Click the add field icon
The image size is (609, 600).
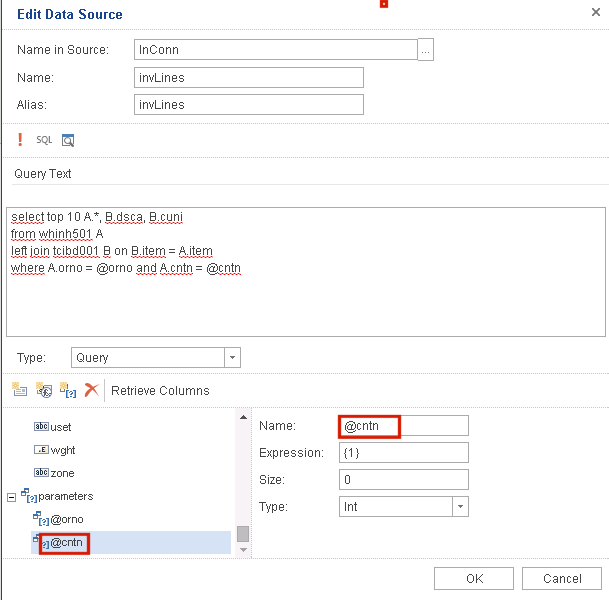pyautogui.click(x=20, y=390)
